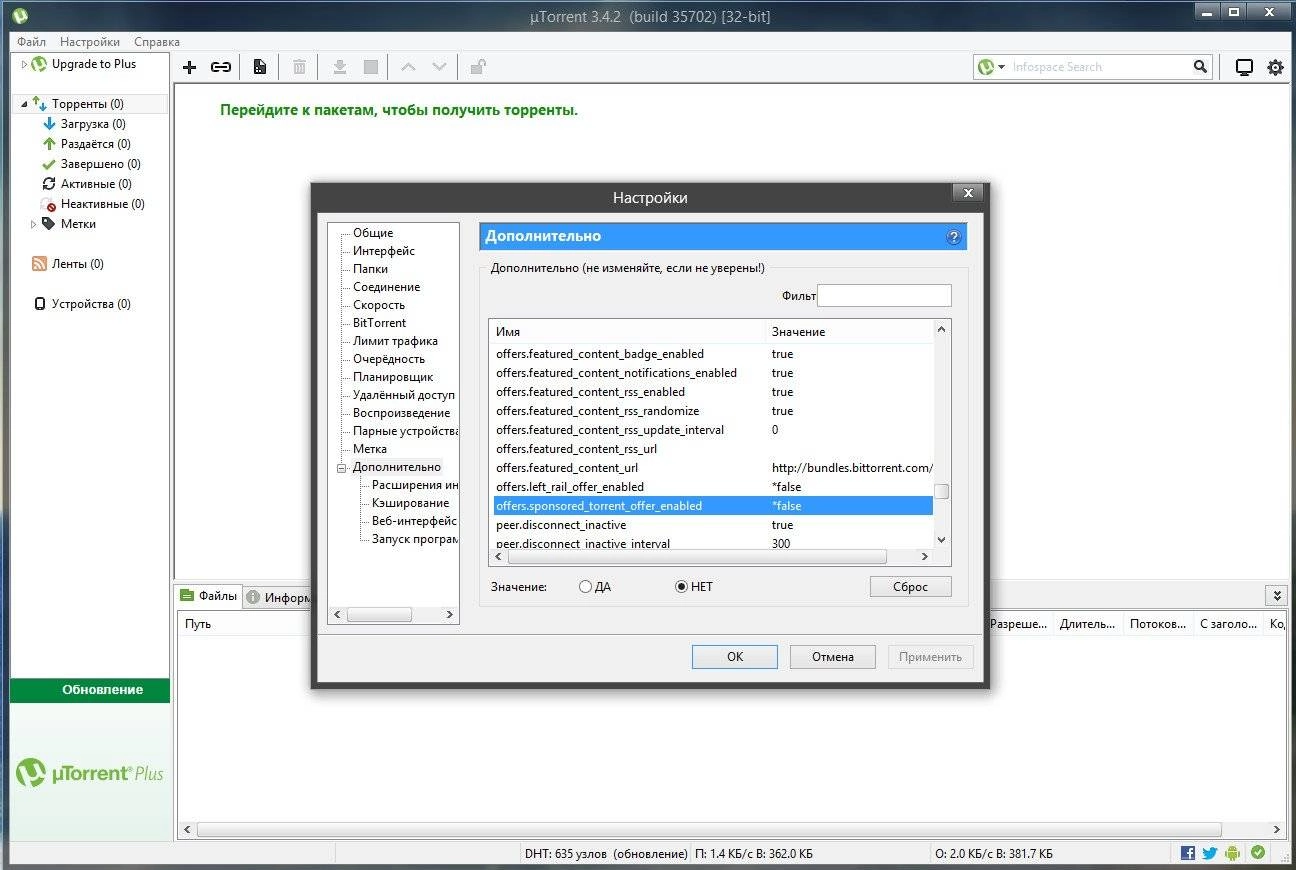Open the Настройки menu
The image size is (1296, 870).
(89, 41)
